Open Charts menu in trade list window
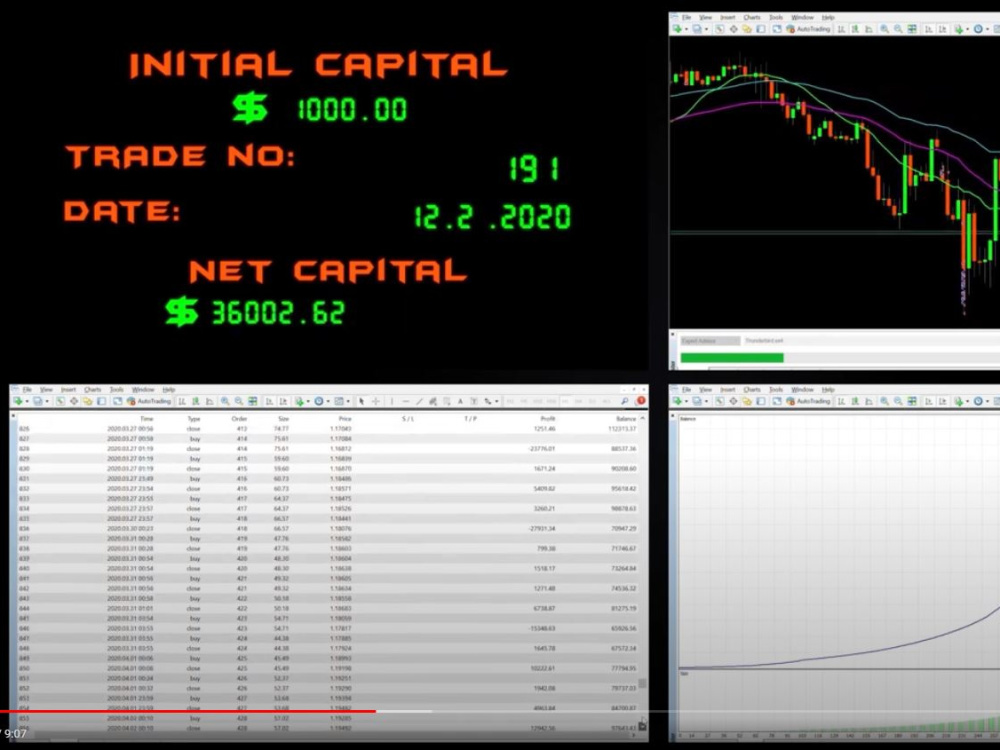Screen dimensions: 1000x750 [x=92, y=390]
